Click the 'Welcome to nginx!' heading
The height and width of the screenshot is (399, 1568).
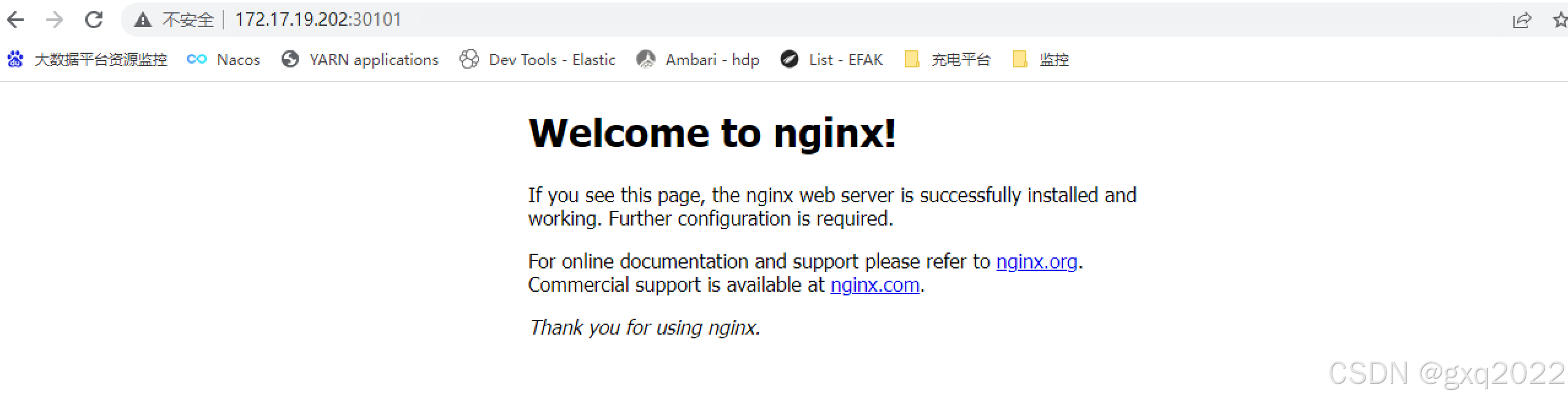[712, 133]
